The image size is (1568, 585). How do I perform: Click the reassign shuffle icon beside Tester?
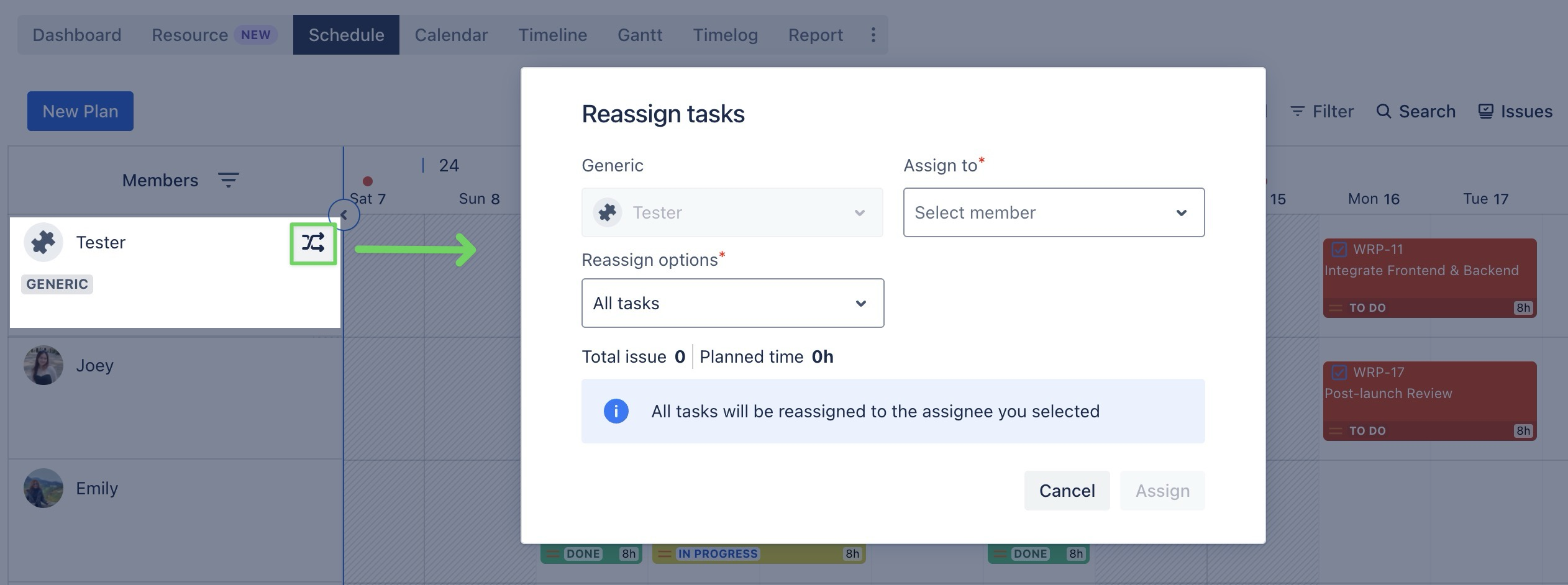313,243
